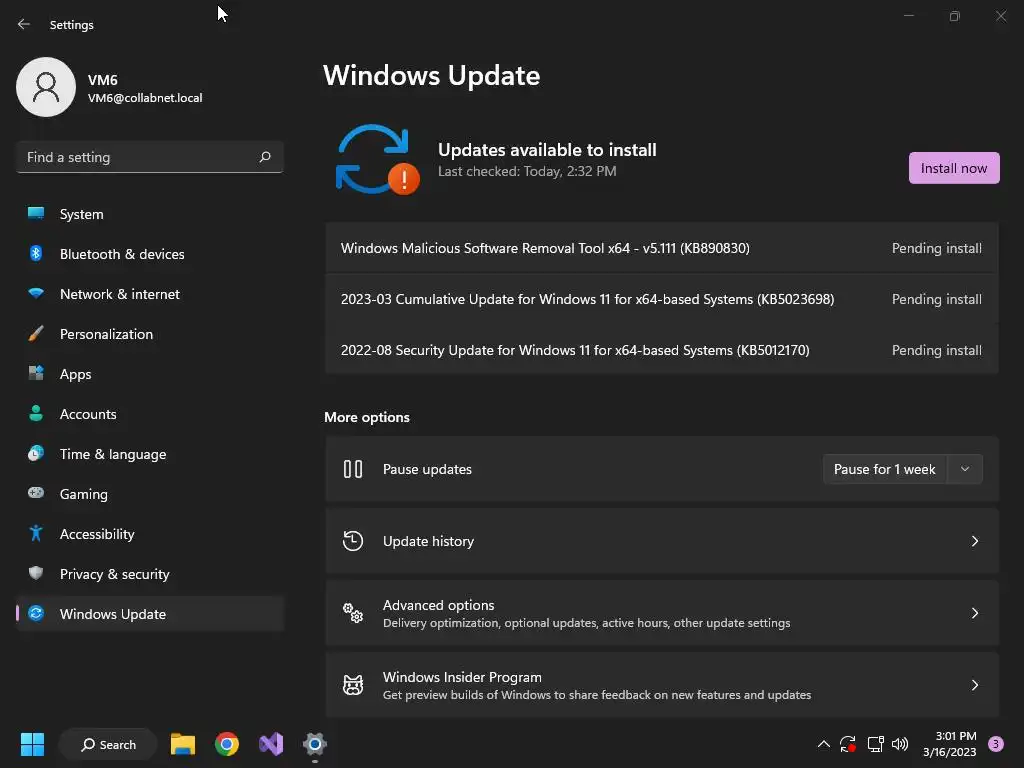Click the search magnifier in Find a setting

(264, 157)
